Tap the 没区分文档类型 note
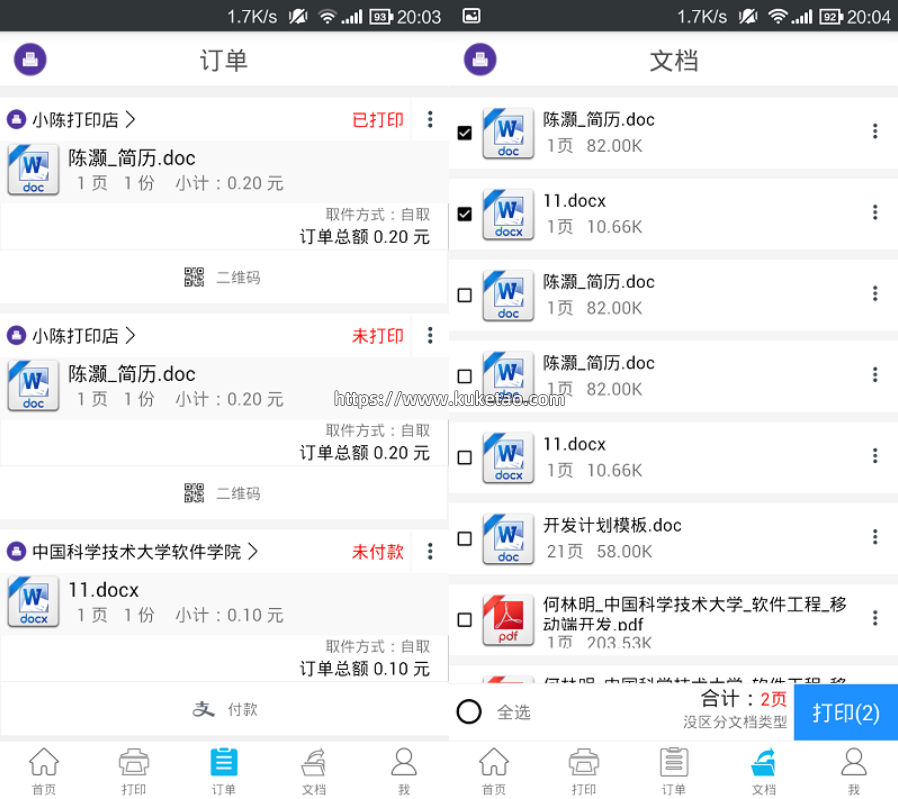 (735, 722)
